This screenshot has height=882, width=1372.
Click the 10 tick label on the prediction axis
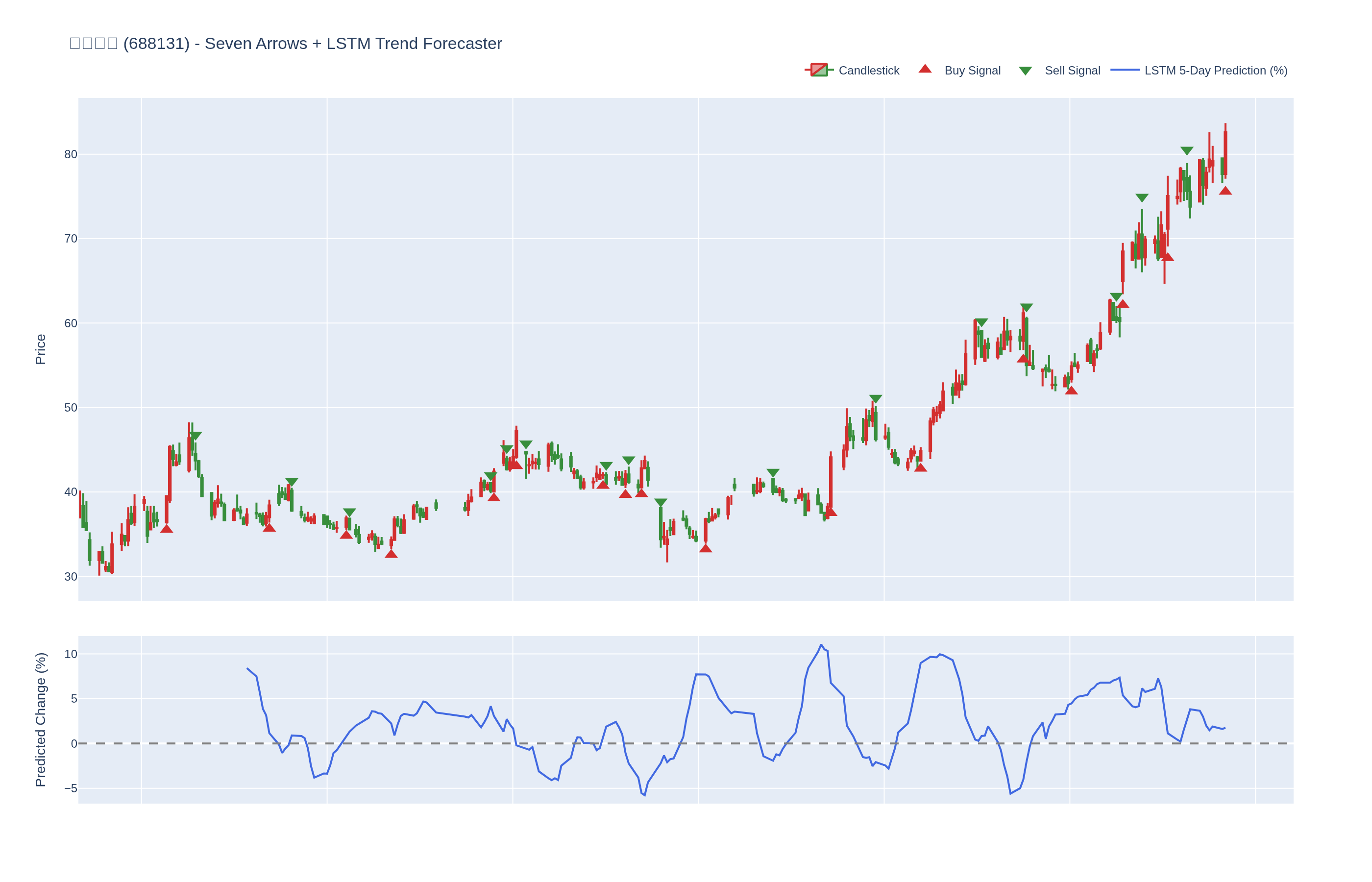[x=71, y=654]
